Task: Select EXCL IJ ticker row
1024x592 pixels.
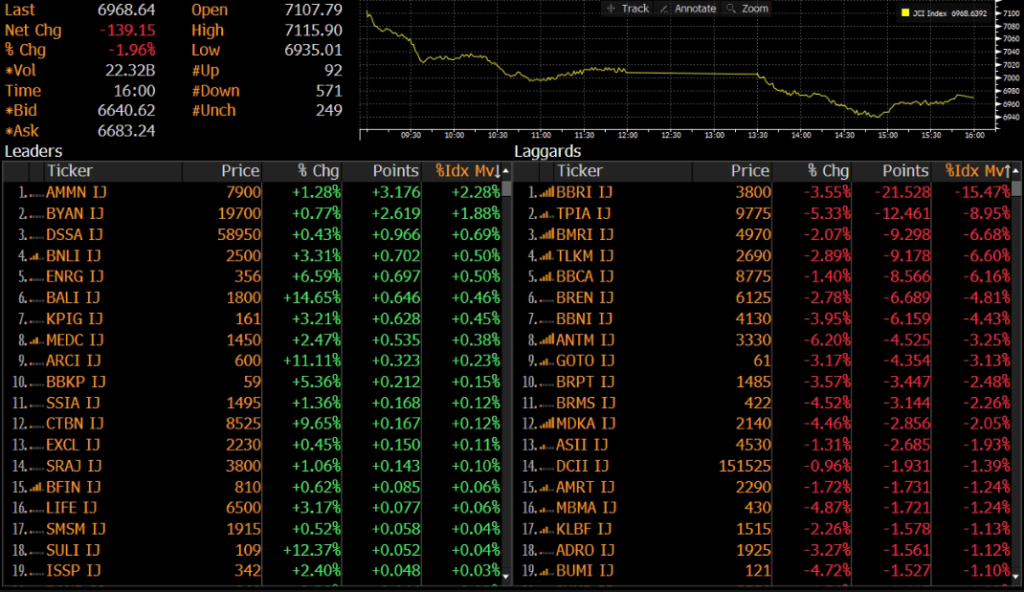Action: tap(73, 445)
